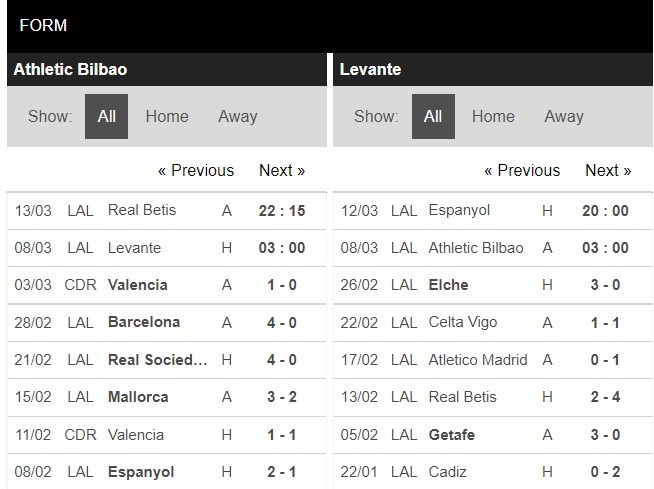Screen dimensions: 654x489
Task: Select the All filter under Levante
Action: point(432,116)
